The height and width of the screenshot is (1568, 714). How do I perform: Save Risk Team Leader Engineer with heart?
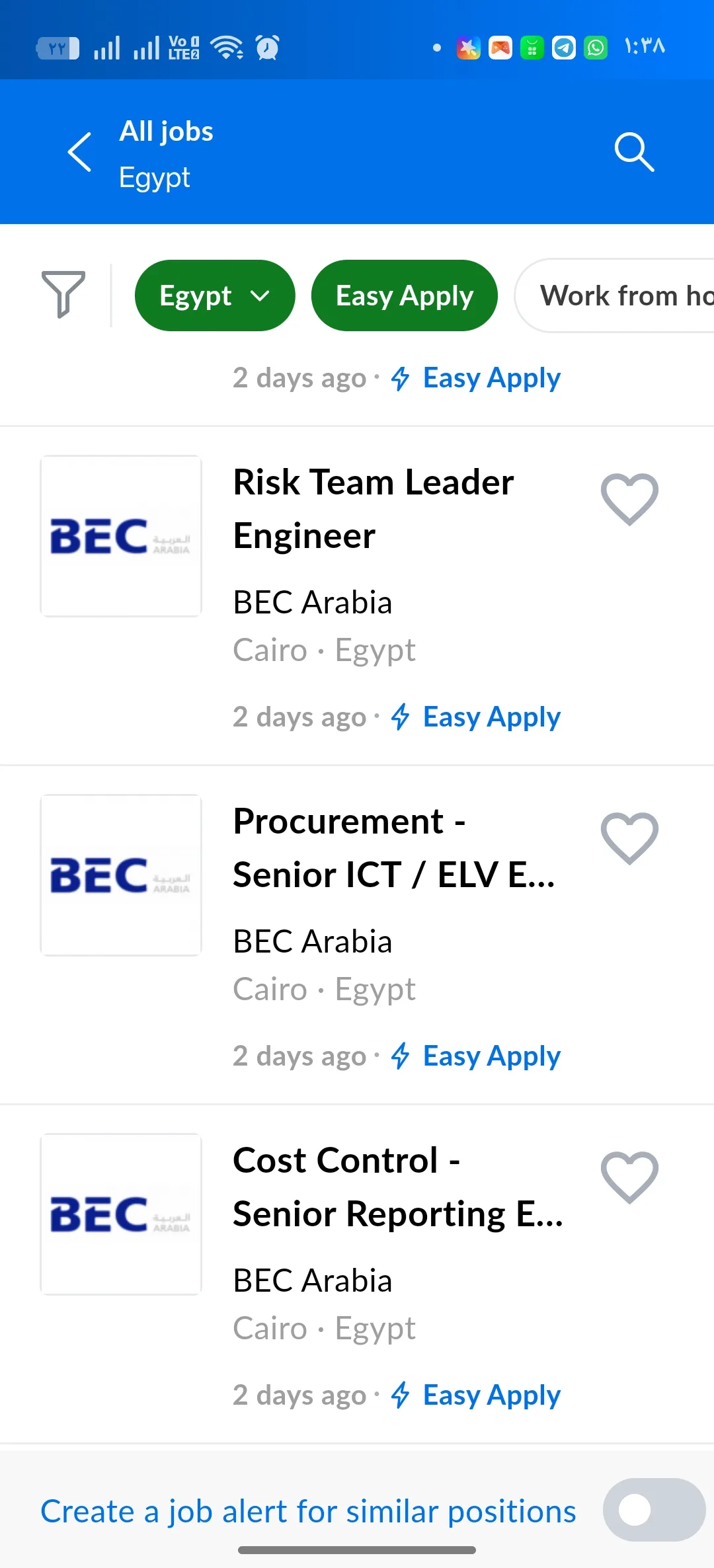point(629,499)
